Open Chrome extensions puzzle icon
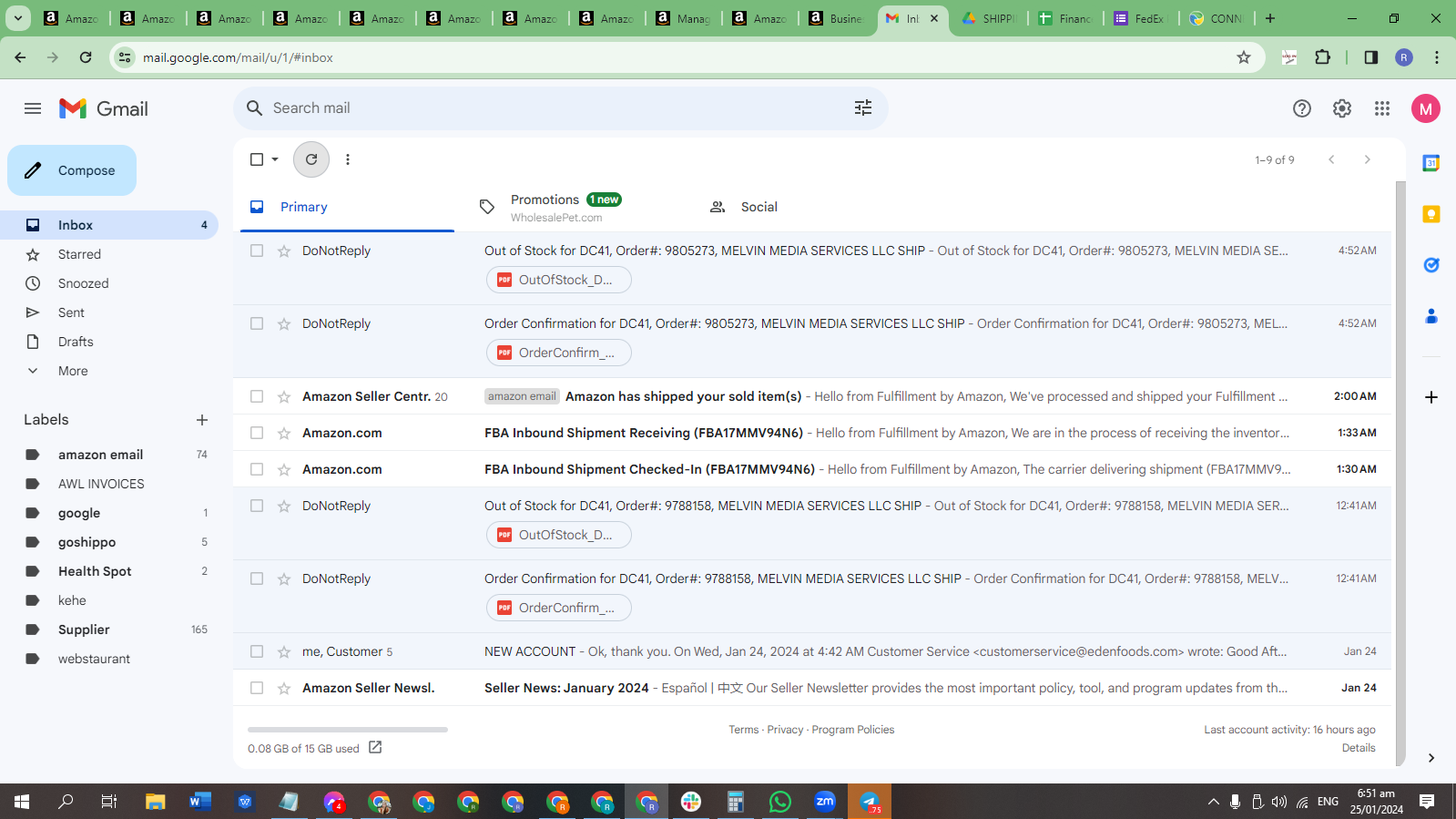 pos(1323,57)
